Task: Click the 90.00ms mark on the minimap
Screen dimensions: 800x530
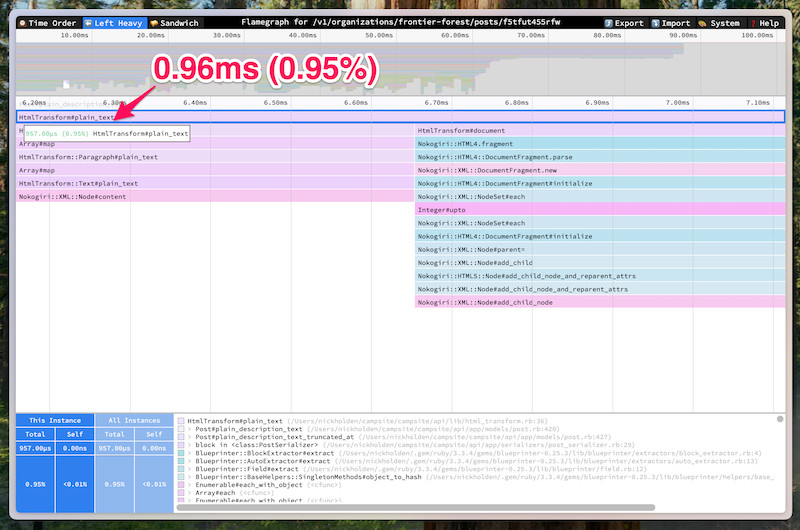Action: (x=683, y=35)
